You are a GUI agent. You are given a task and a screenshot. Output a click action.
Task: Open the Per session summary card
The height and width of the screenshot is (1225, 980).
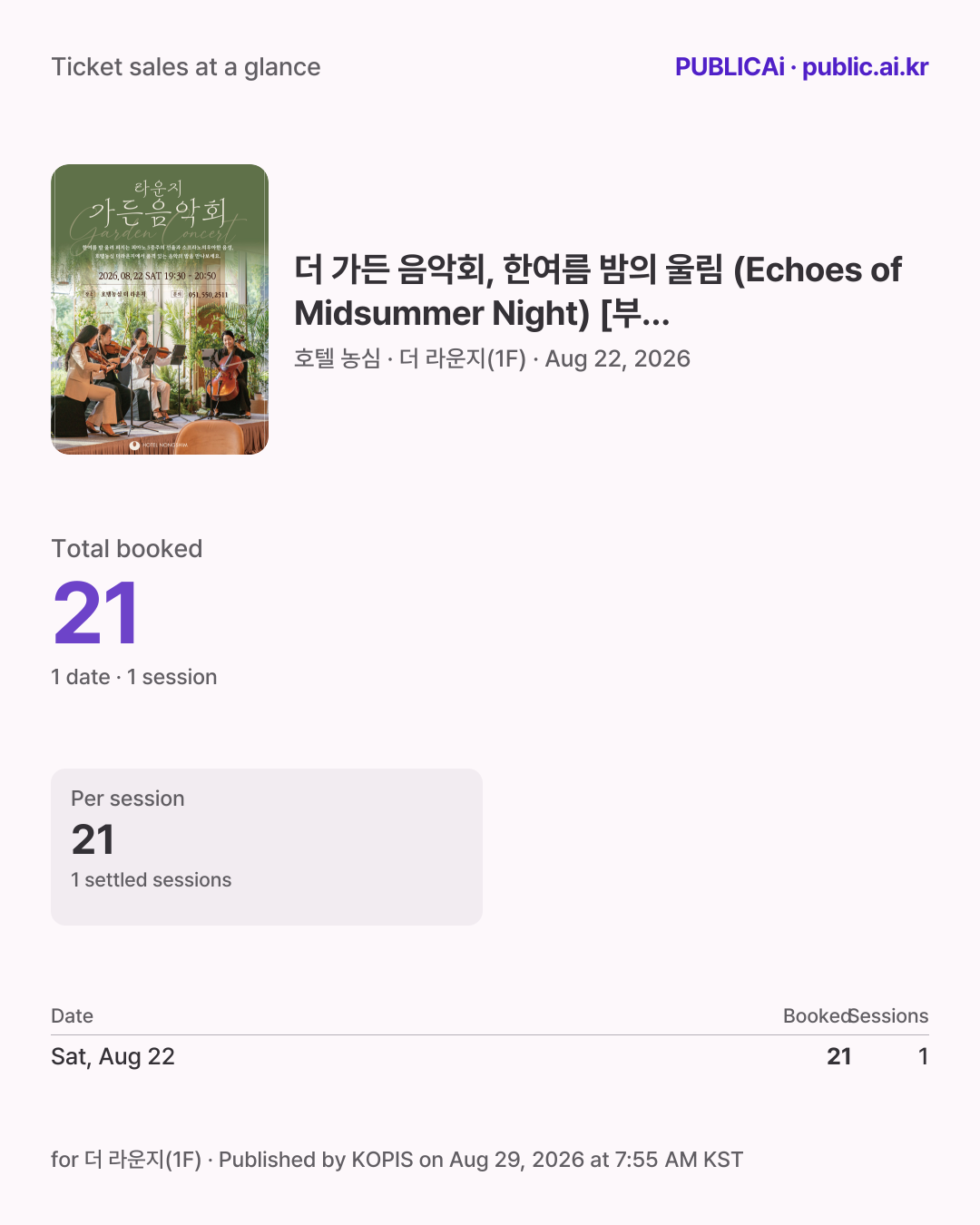pyautogui.click(x=267, y=847)
